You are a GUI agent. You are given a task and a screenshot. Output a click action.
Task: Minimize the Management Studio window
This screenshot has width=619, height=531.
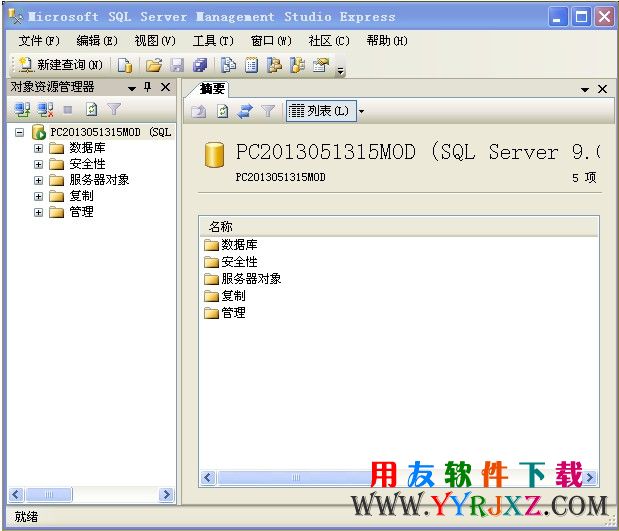pos(558,17)
